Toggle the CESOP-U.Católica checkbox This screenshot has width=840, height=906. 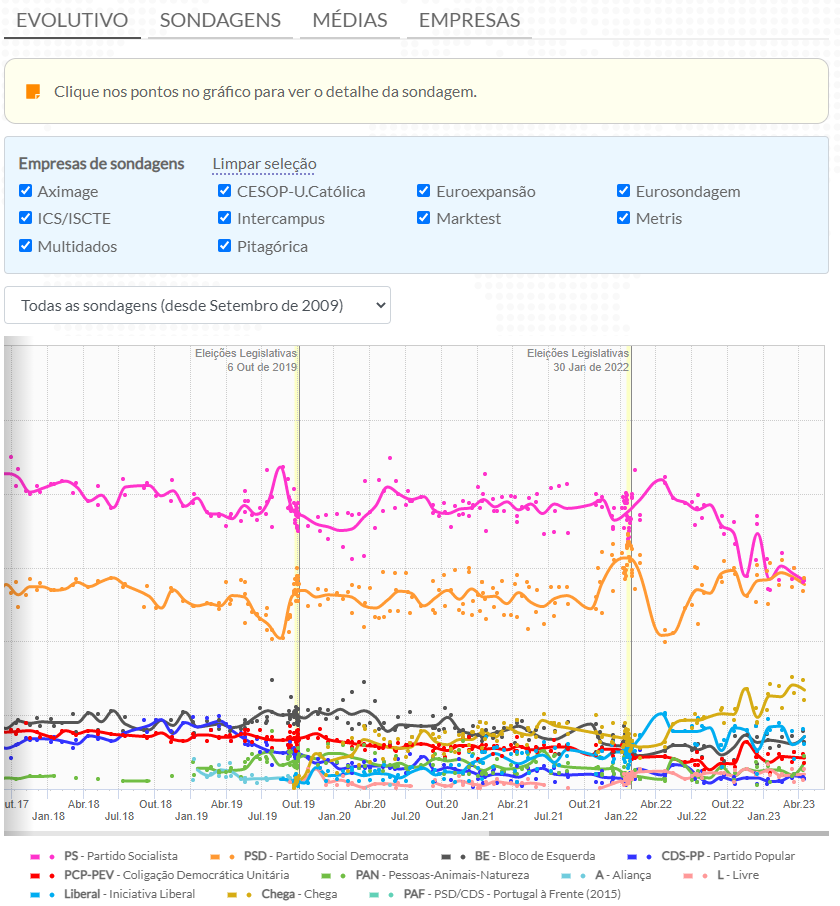225,191
